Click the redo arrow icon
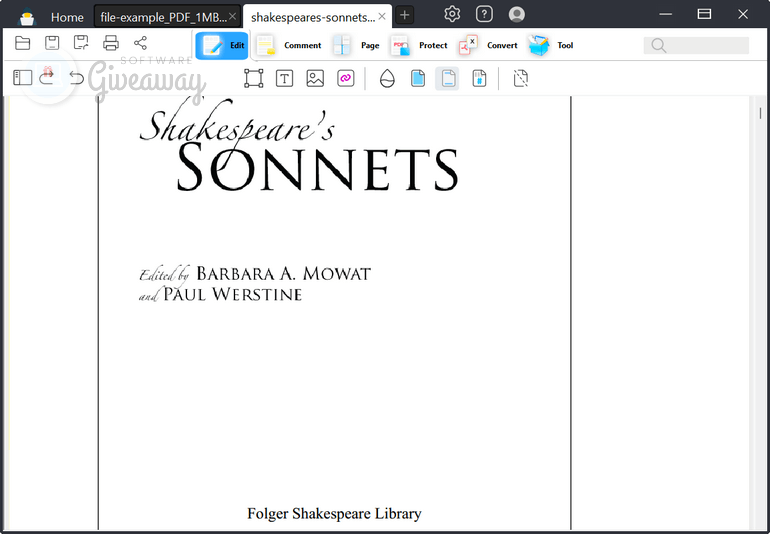The image size is (770, 534). (47, 76)
